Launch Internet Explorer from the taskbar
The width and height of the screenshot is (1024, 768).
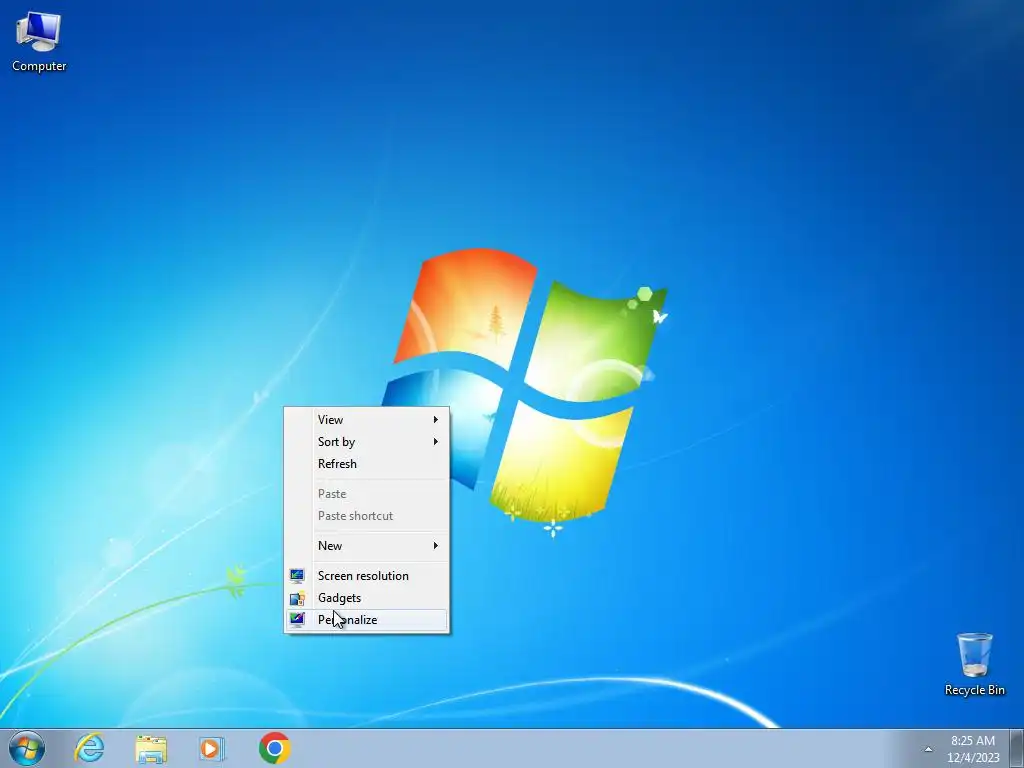pos(89,748)
